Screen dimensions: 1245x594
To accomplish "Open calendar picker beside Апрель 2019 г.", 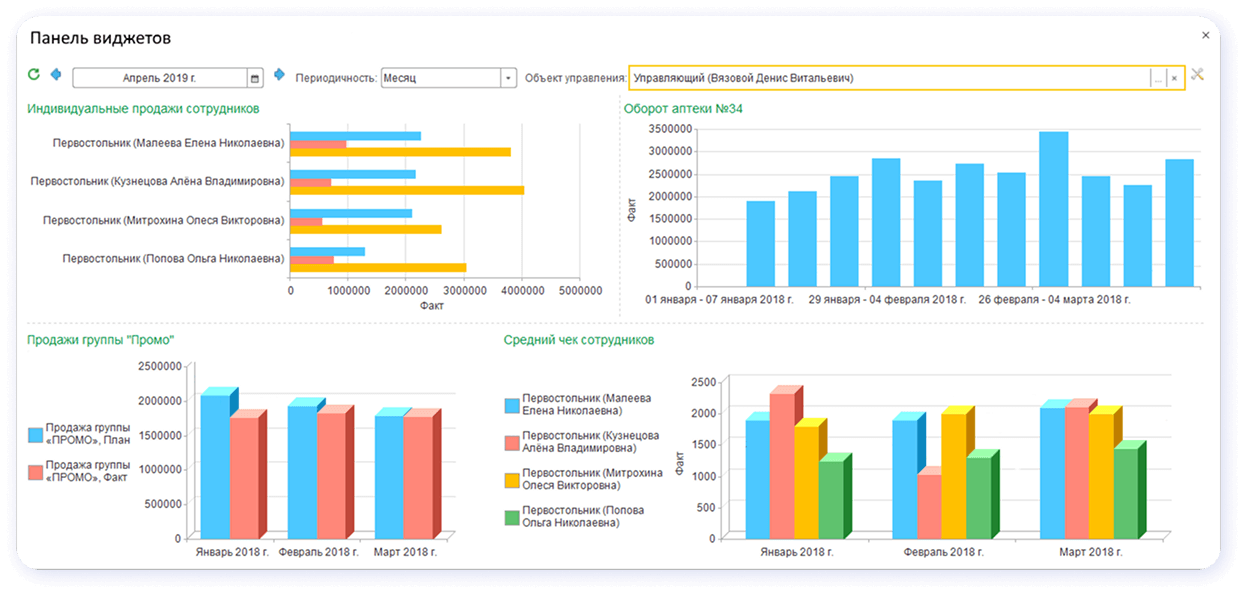I will tap(255, 78).
